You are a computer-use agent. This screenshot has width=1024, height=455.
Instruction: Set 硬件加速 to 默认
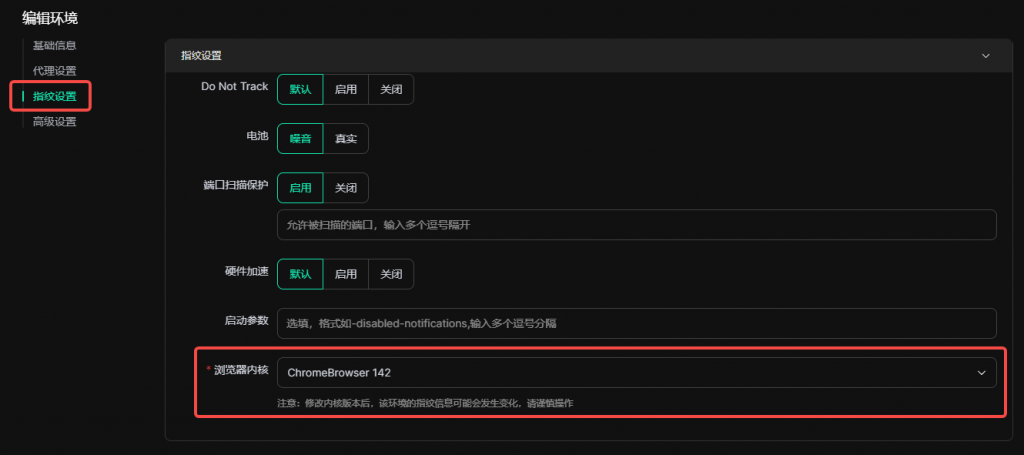300,274
